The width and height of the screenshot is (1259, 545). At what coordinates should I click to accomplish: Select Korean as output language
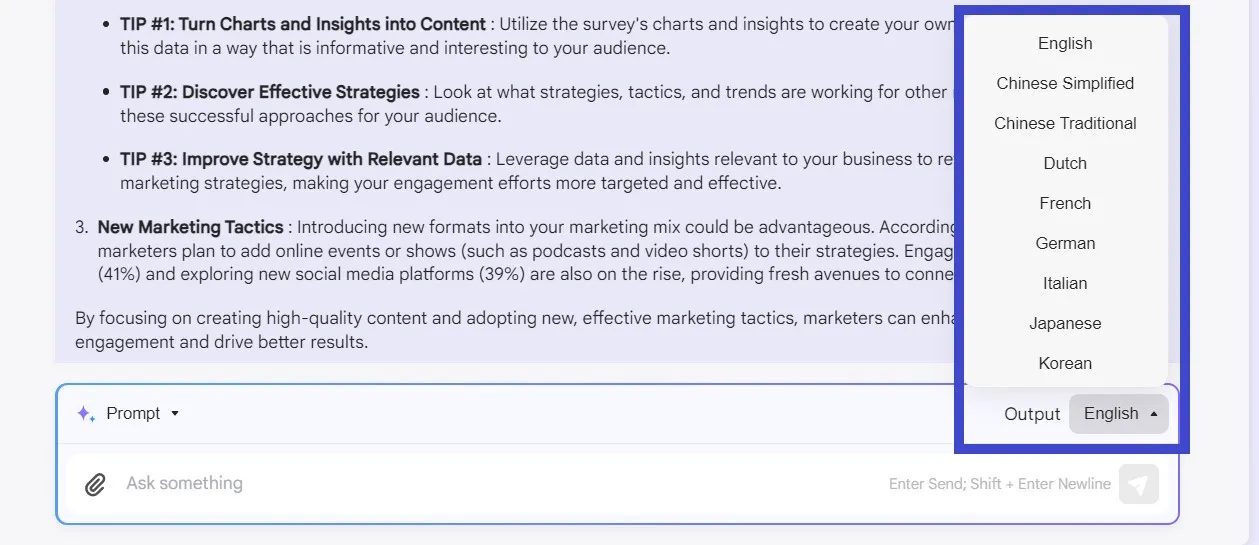1065,363
